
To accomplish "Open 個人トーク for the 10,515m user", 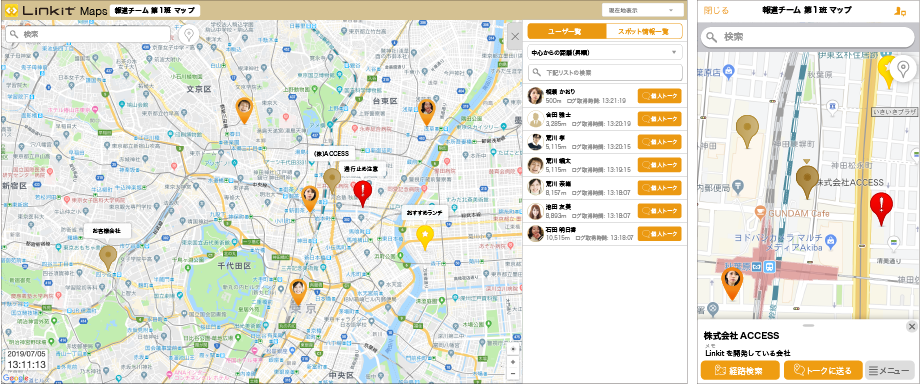I will (659, 234).
